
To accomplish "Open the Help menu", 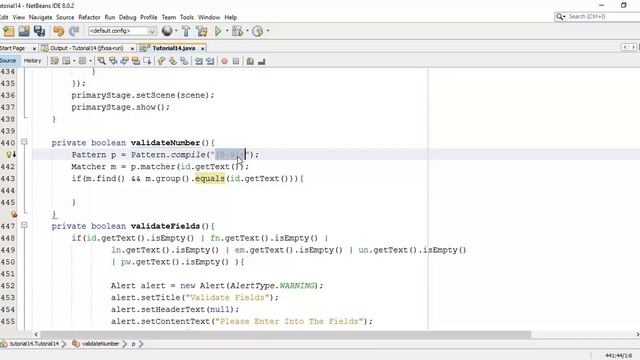I will click(231, 17).
